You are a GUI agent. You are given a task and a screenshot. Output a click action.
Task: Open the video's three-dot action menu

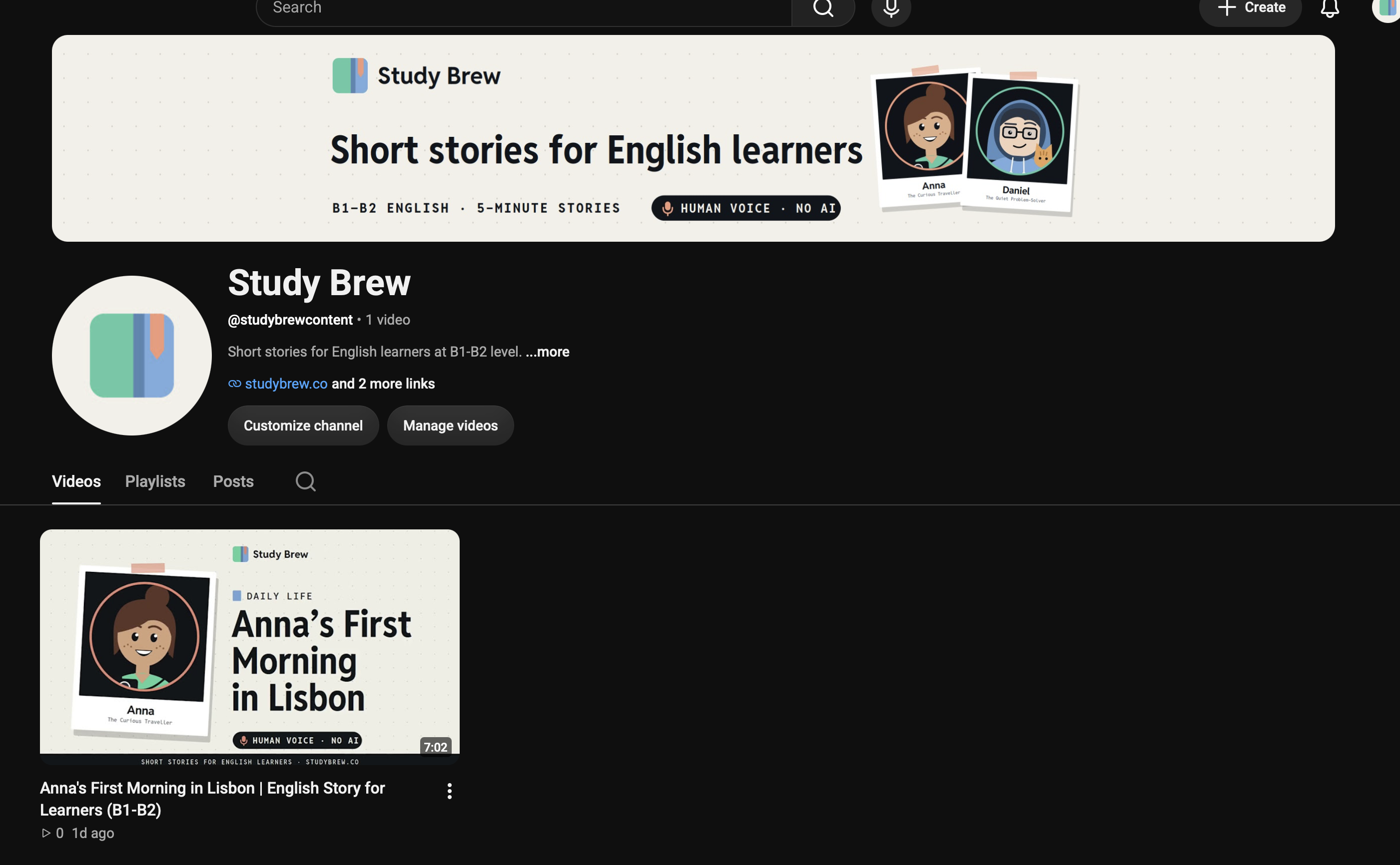click(x=449, y=791)
